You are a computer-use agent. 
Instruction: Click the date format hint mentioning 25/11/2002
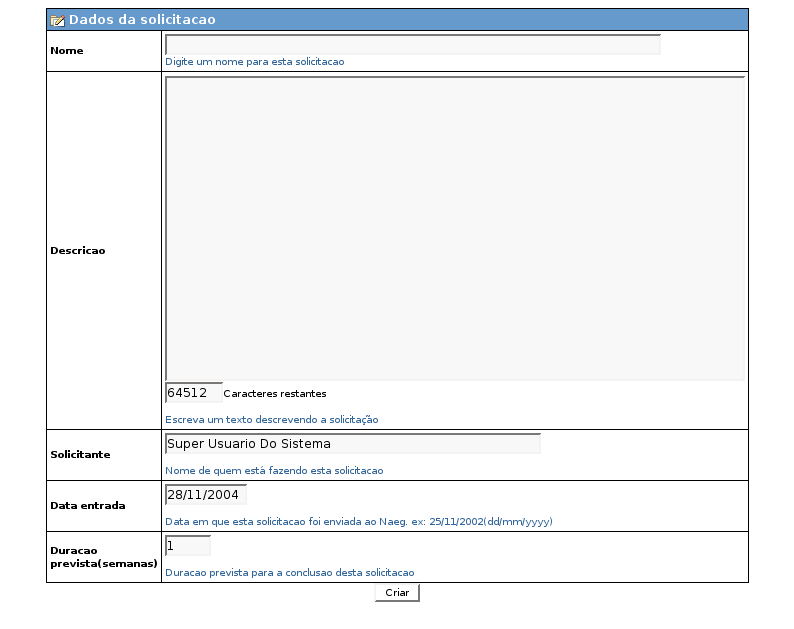tap(359, 522)
